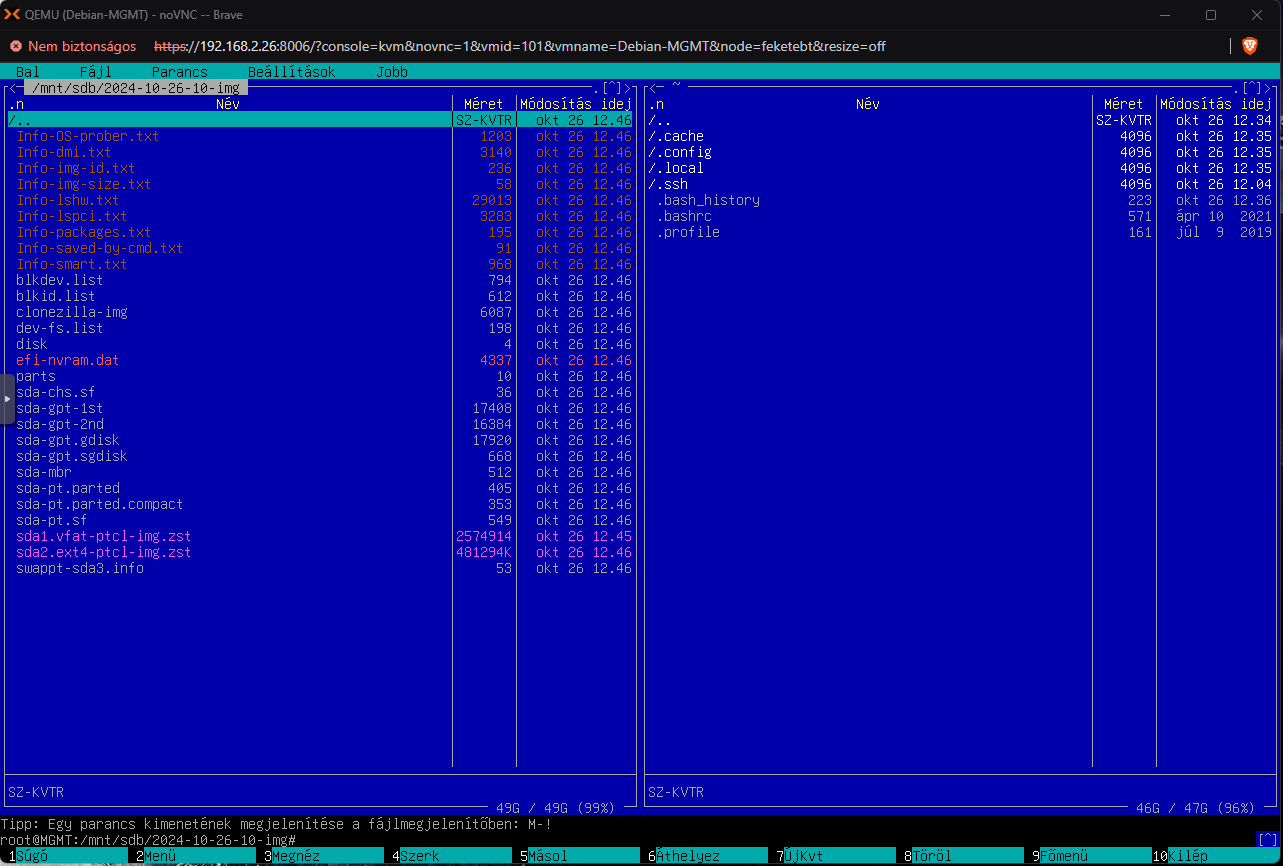Open the Jobb menu

392,72
